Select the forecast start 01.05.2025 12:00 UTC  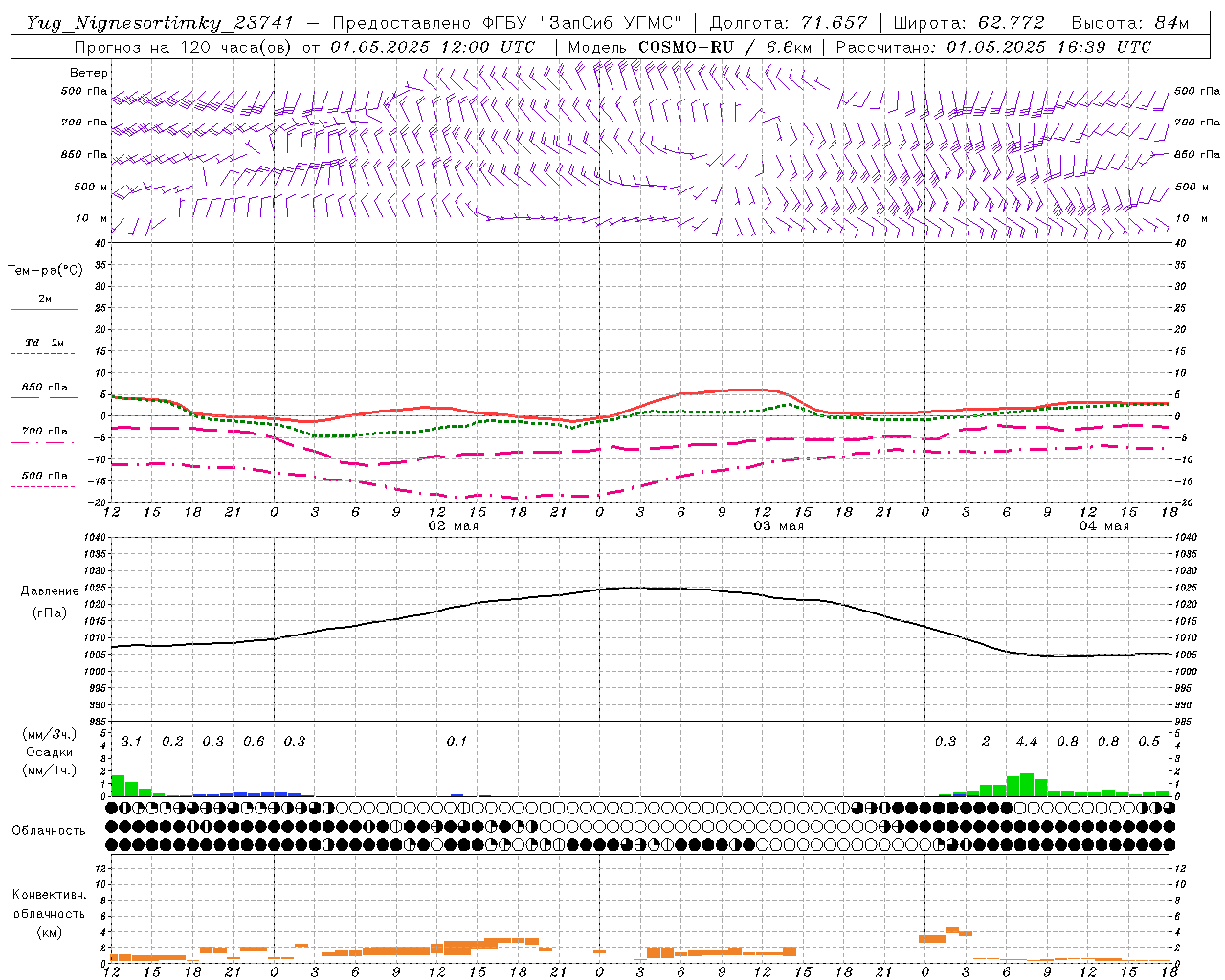click(x=433, y=47)
